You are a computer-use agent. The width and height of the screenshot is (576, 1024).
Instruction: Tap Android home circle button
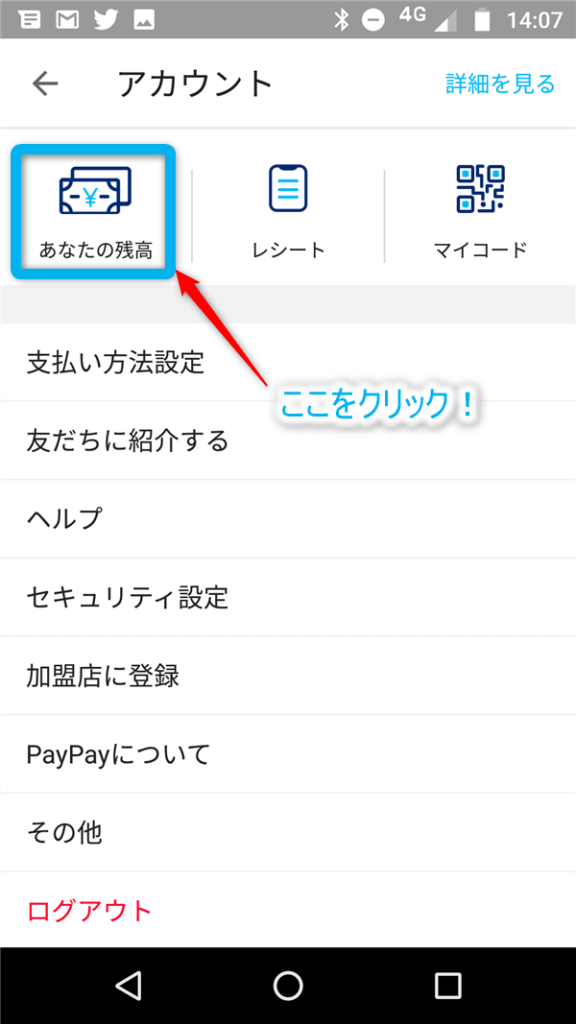pyautogui.click(x=288, y=985)
